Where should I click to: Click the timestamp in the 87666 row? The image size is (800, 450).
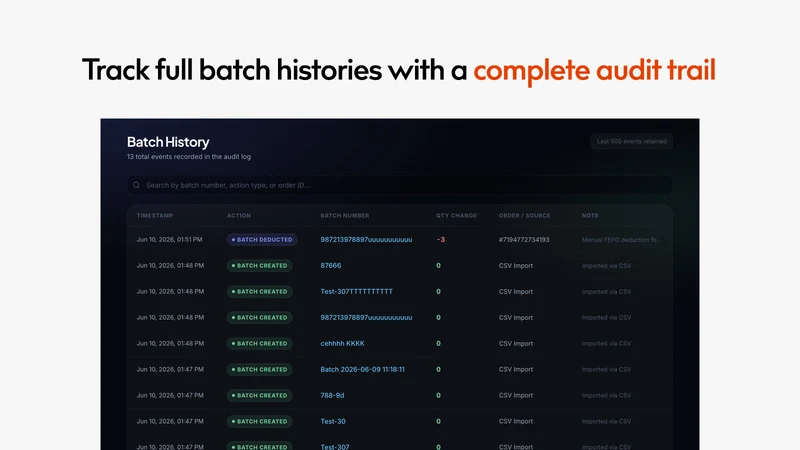coord(170,266)
